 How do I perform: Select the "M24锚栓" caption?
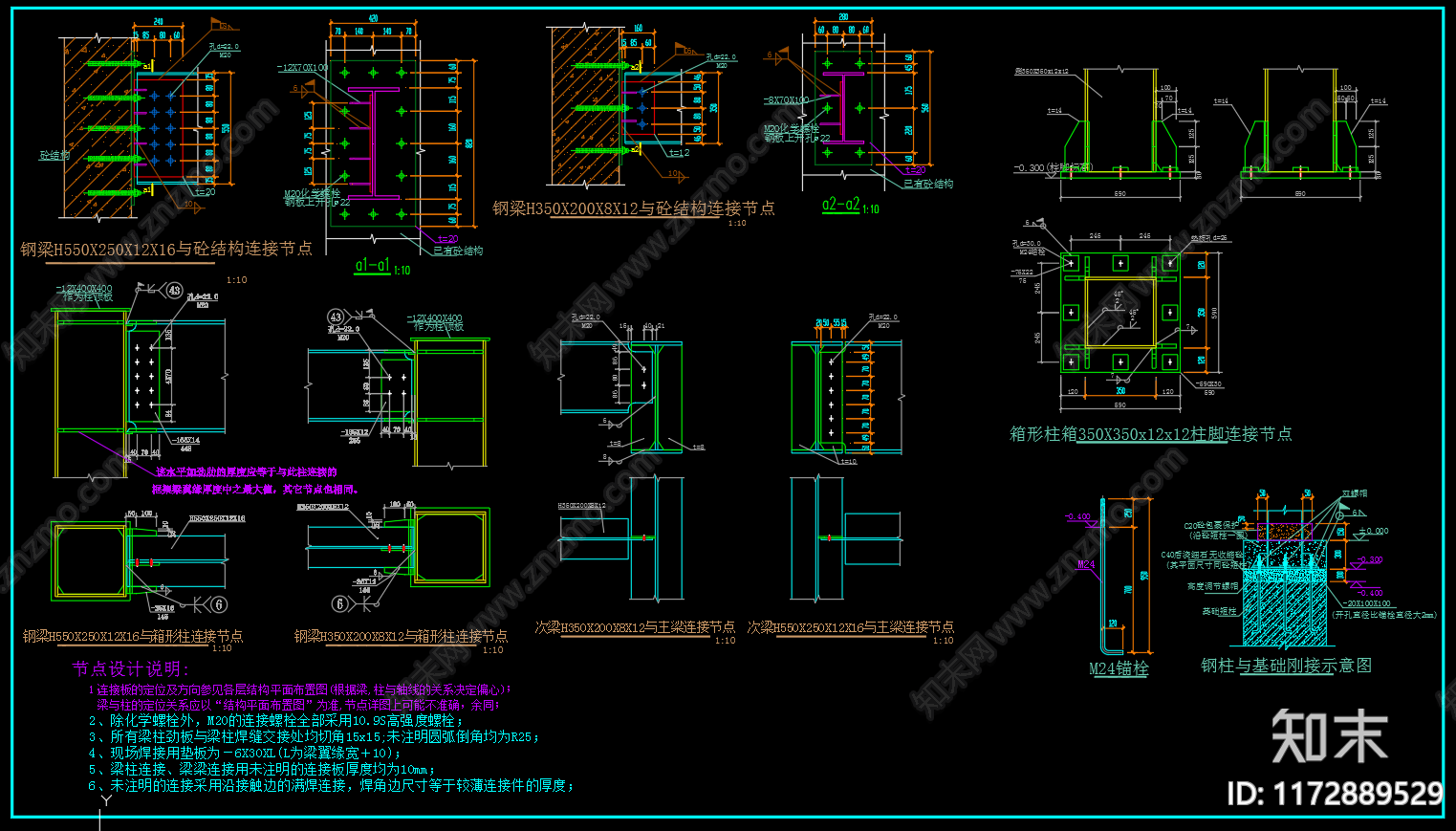click(1119, 669)
